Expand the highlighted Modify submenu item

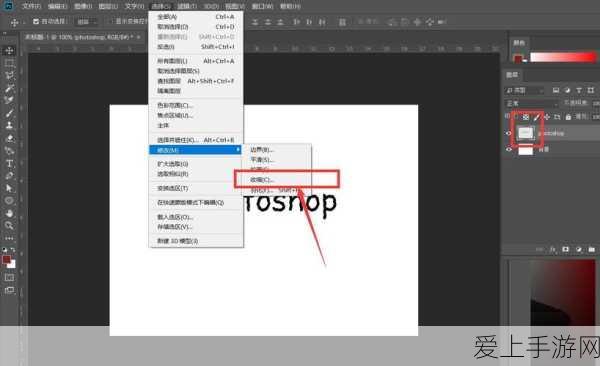[x=196, y=150]
